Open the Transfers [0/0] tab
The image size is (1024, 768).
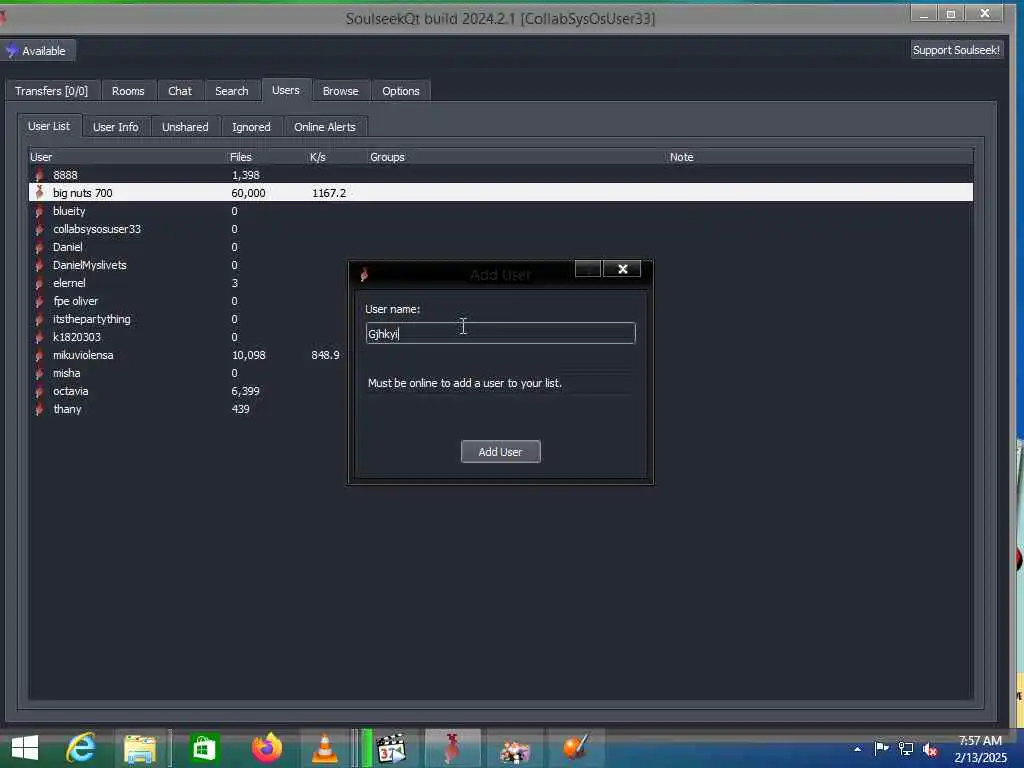tap(51, 91)
